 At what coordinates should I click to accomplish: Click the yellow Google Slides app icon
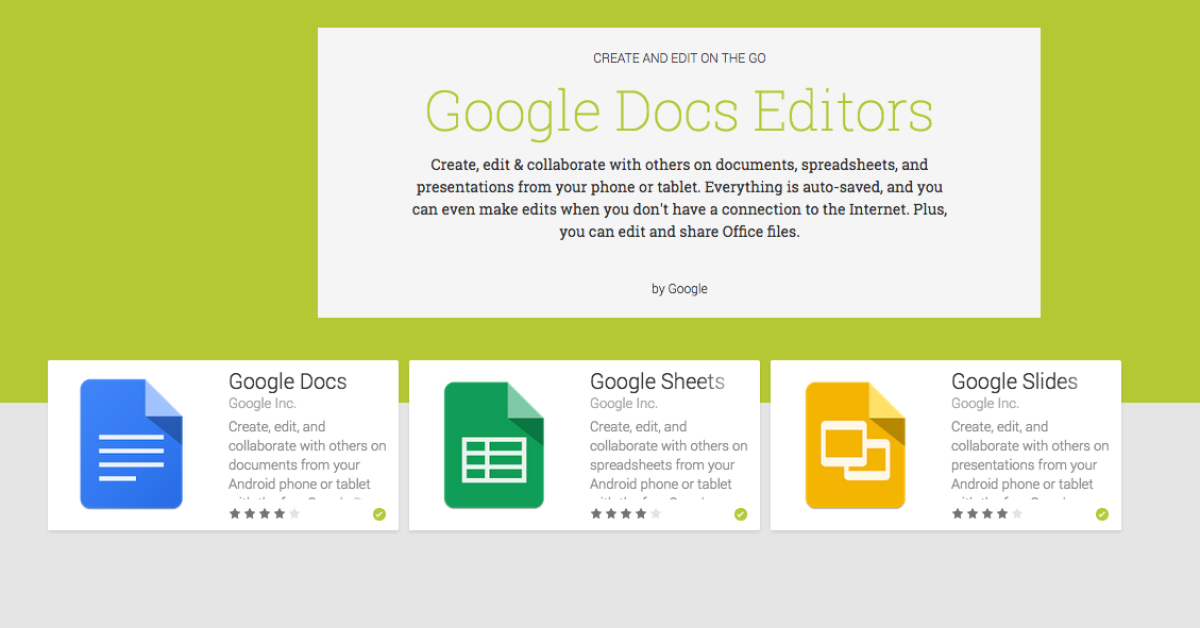tap(855, 443)
